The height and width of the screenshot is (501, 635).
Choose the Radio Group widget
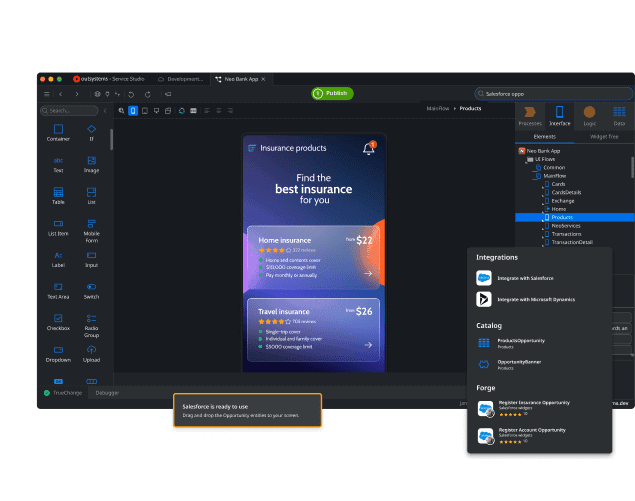[x=92, y=326]
